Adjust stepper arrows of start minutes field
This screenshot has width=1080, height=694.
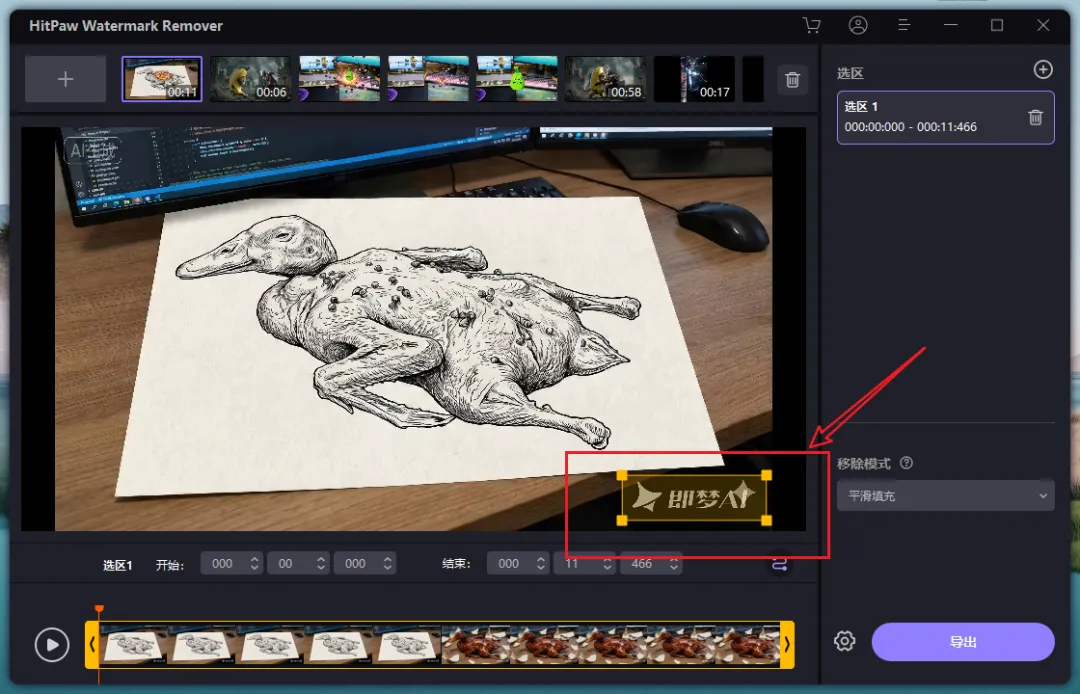(x=254, y=563)
